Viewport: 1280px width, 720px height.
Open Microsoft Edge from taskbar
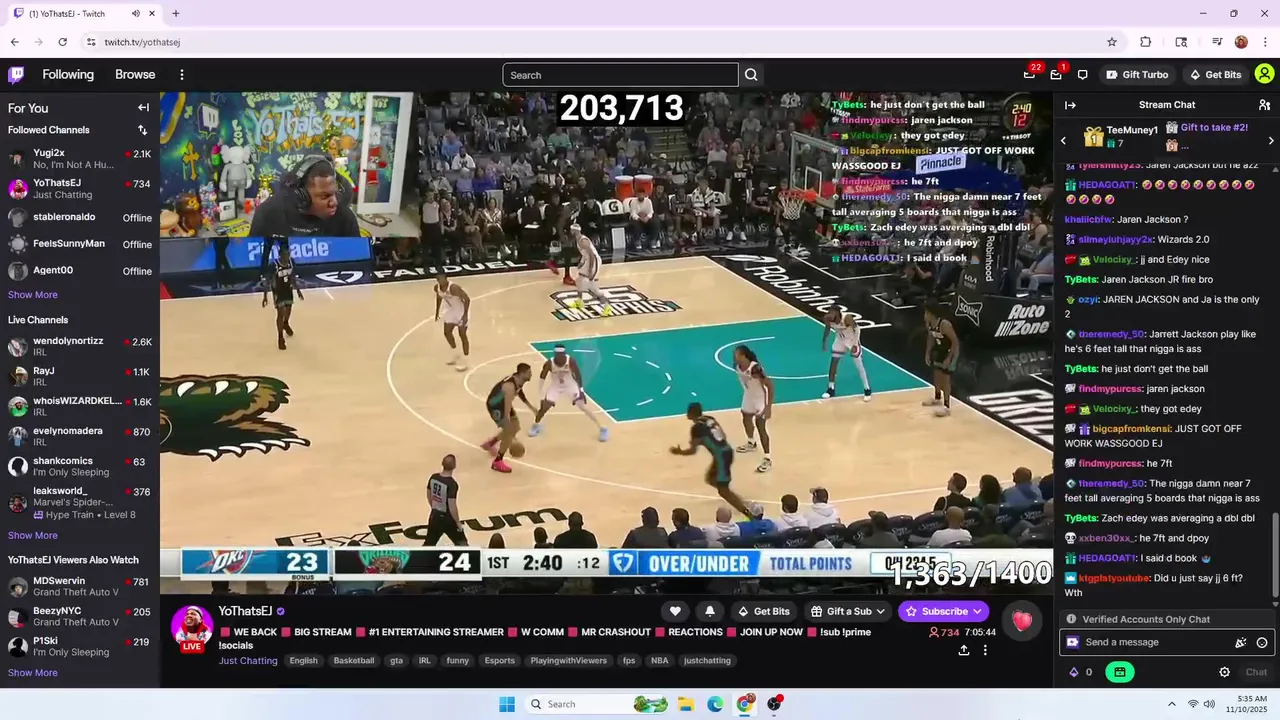click(x=715, y=704)
